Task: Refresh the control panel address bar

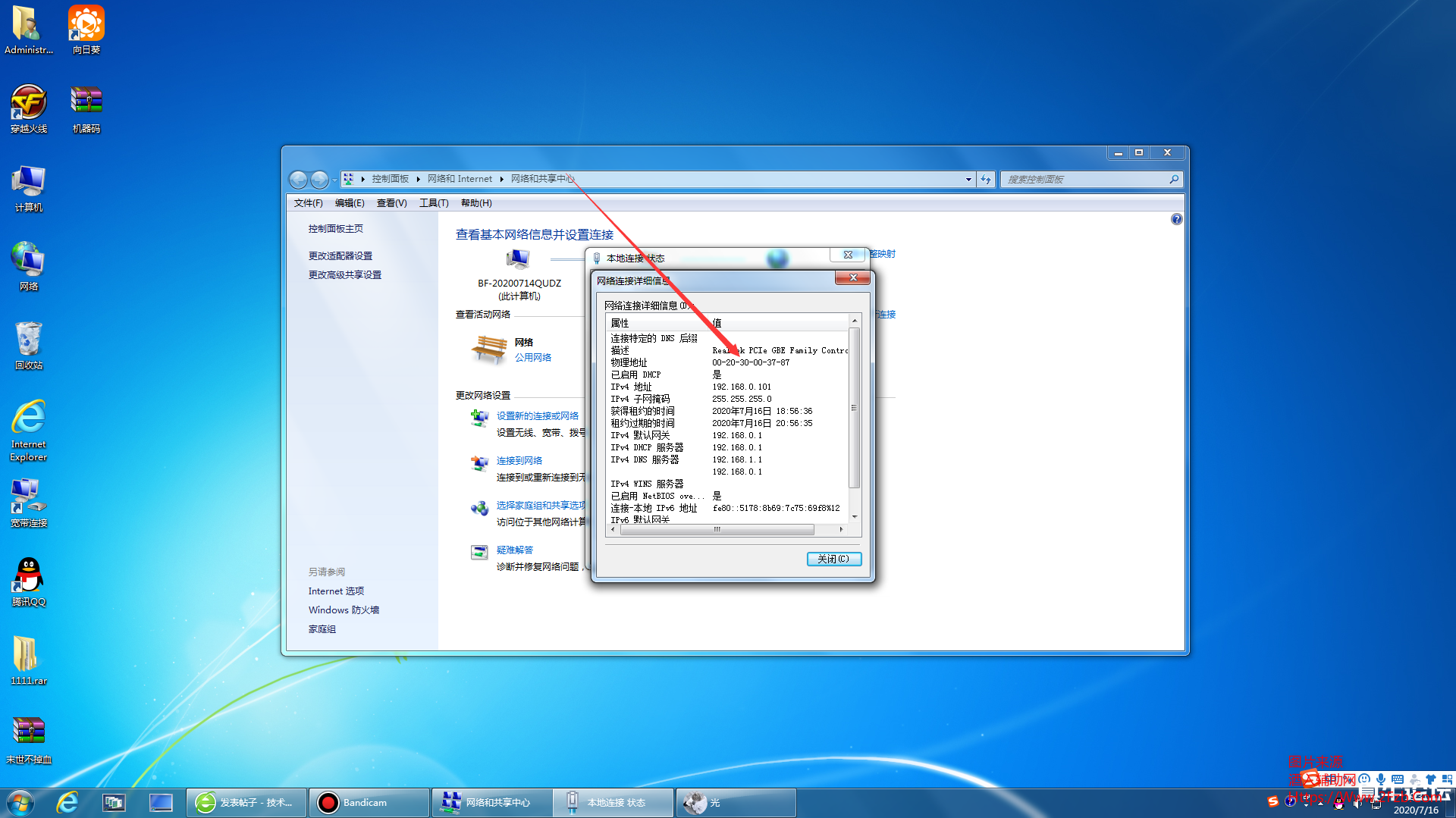Action: [986, 180]
